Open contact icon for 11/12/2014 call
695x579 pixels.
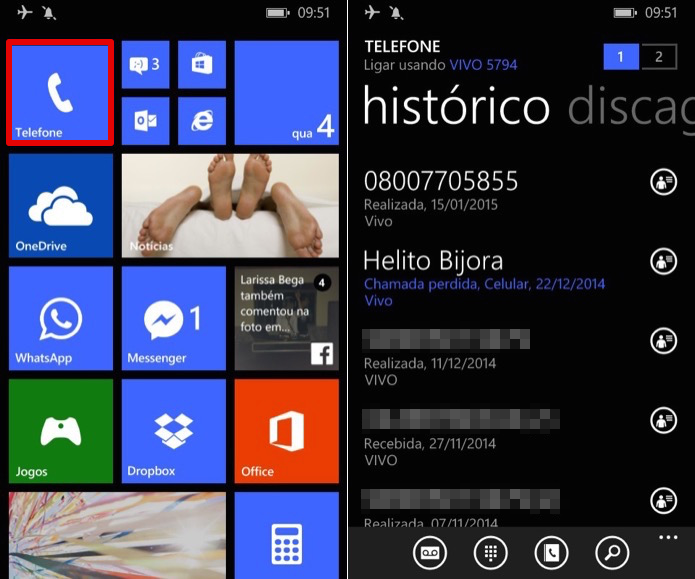pos(664,340)
